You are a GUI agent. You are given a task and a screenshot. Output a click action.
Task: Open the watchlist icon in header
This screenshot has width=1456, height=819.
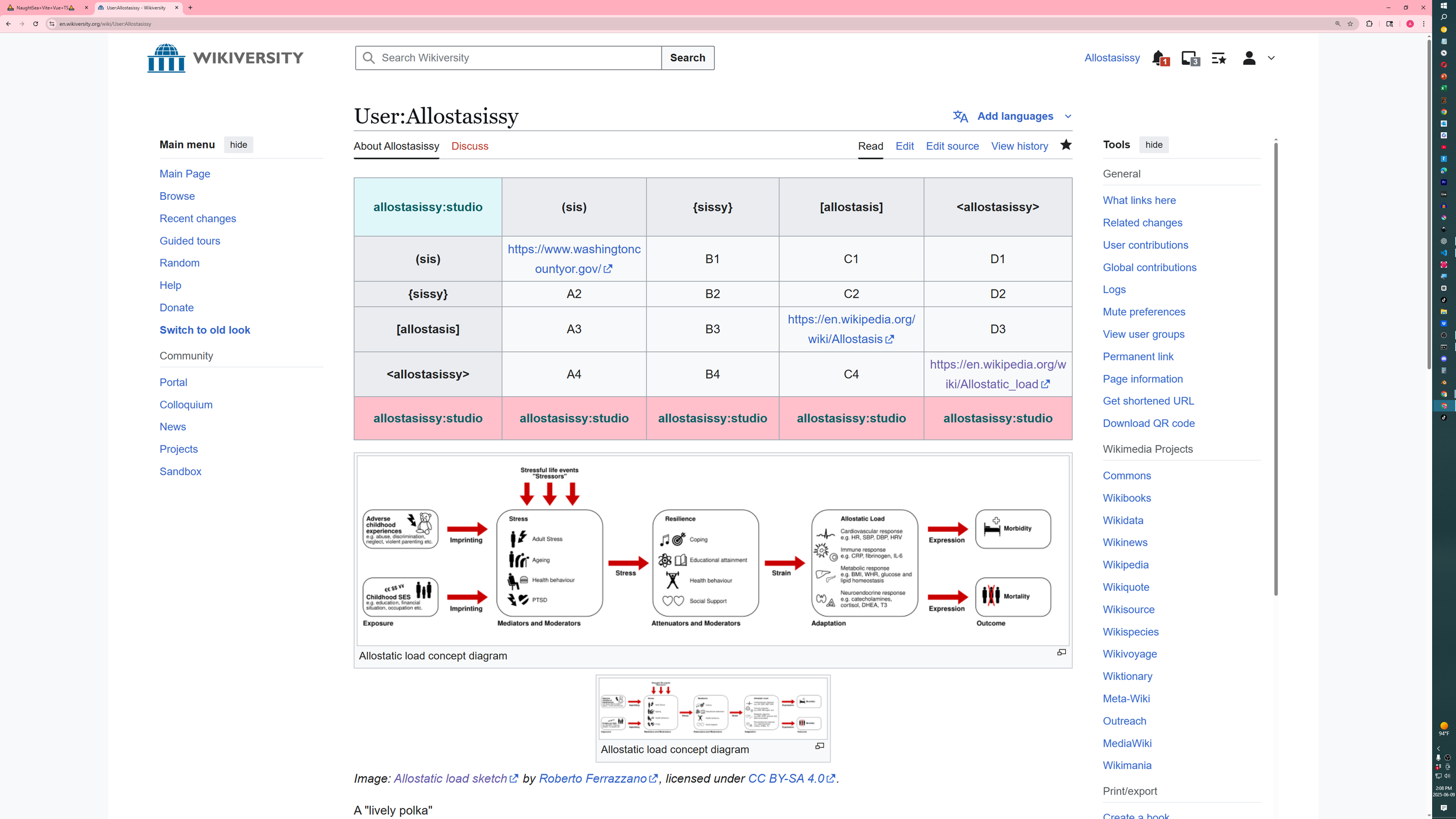(x=1218, y=58)
